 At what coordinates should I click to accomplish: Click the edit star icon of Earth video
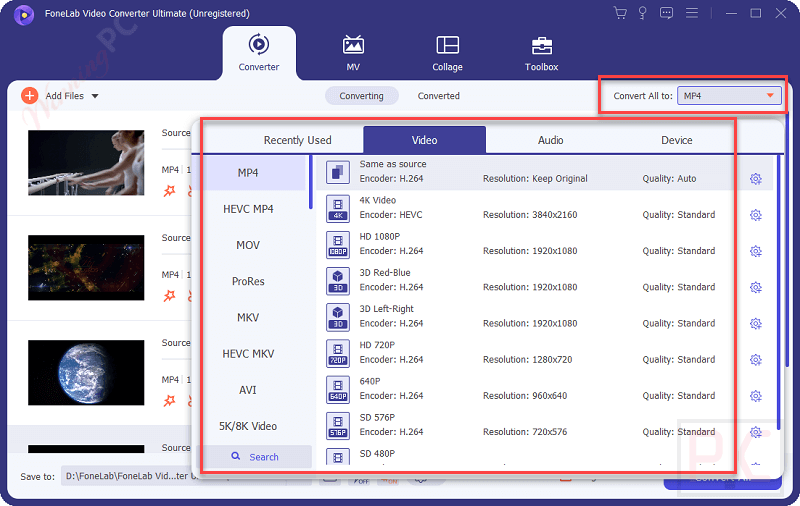[169, 401]
